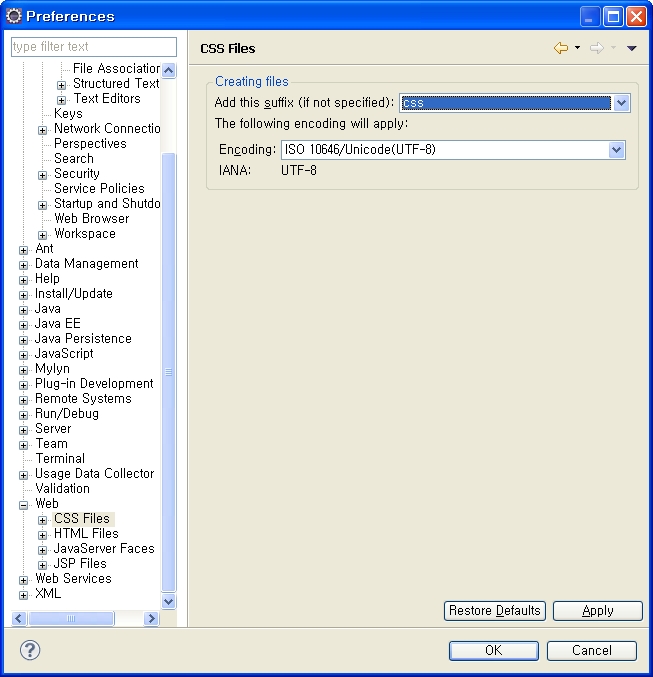Click the back navigation arrow icon
Image resolution: width=653 pixels, height=677 pixels.
click(560, 48)
